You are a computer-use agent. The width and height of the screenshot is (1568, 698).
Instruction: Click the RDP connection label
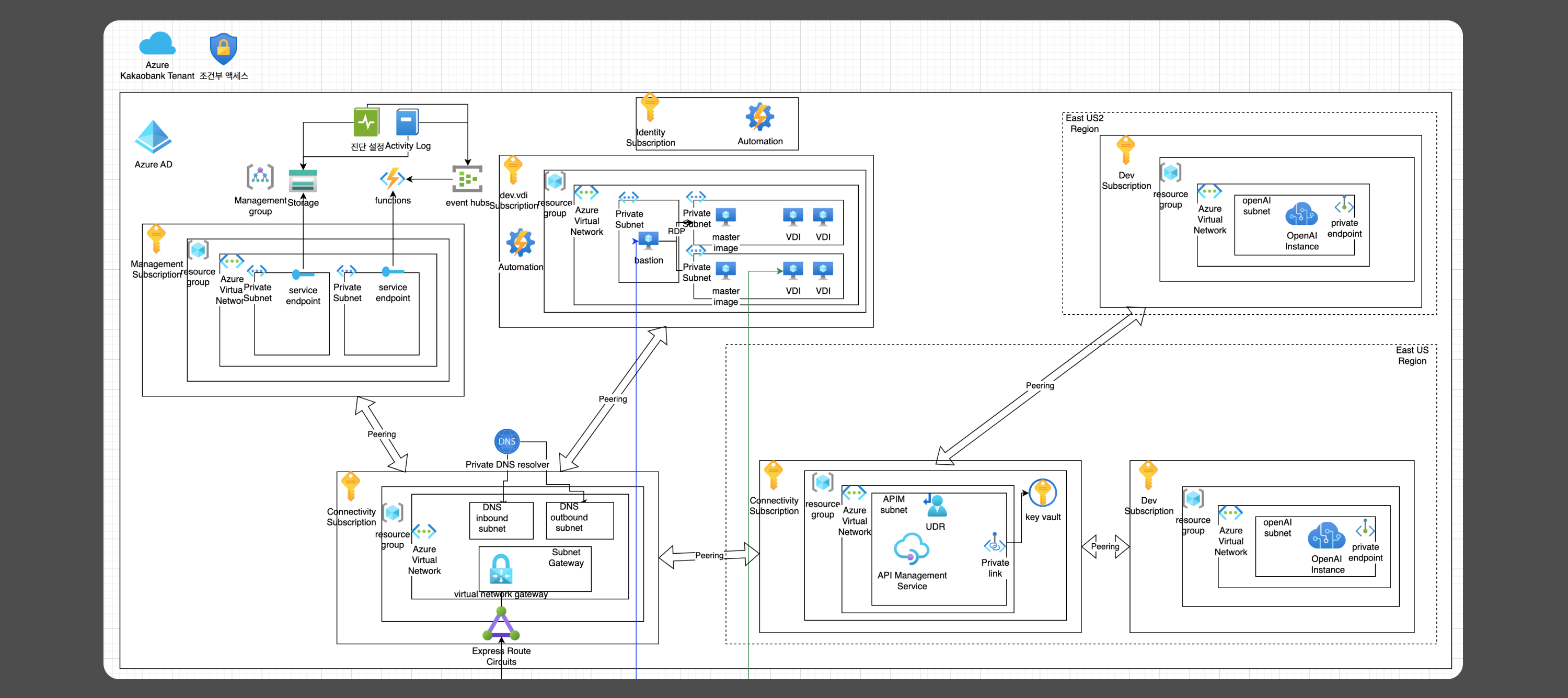click(x=676, y=232)
